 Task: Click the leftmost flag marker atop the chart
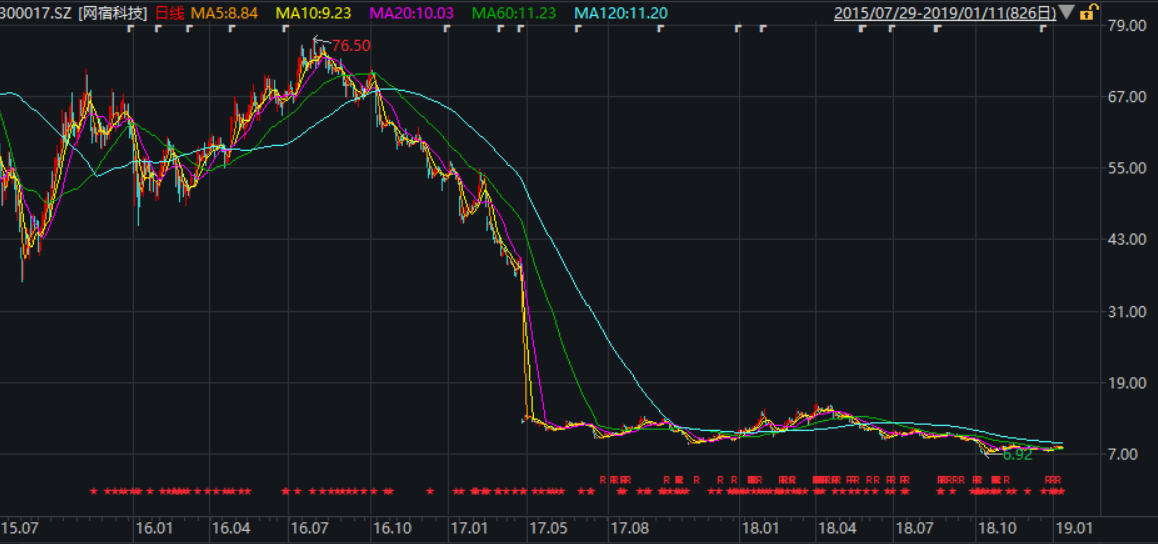pos(132,29)
